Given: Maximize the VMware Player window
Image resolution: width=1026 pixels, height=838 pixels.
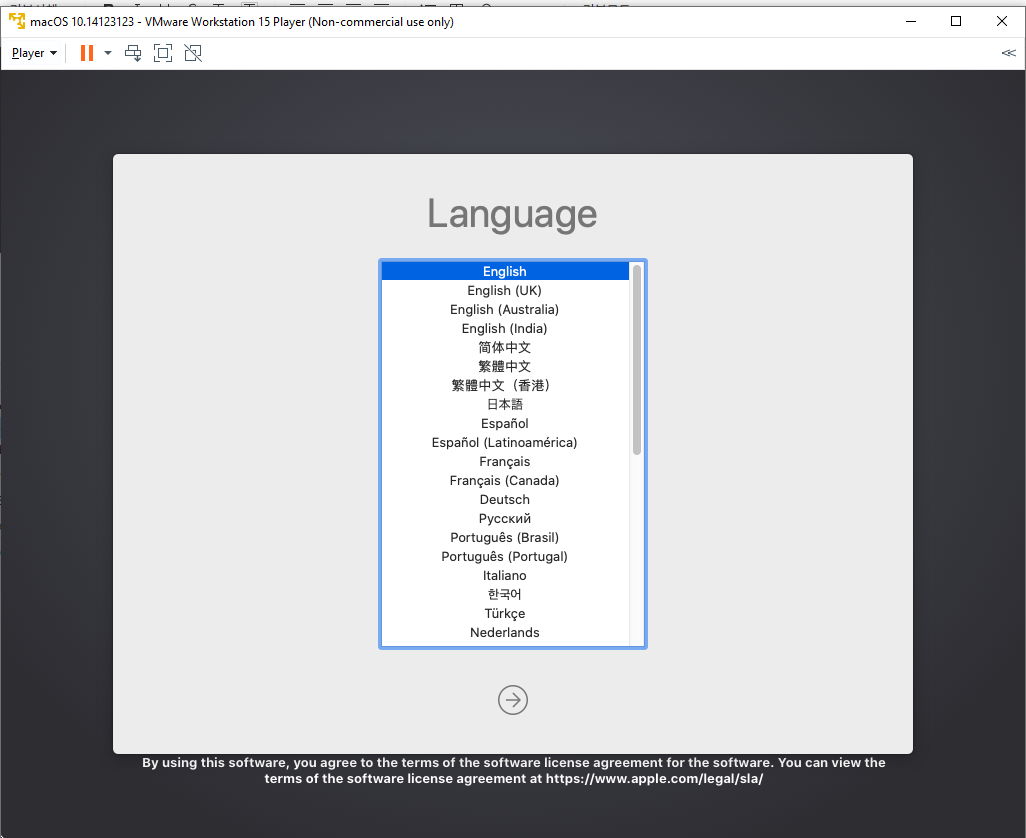Looking at the screenshot, I should tap(956, 22).
